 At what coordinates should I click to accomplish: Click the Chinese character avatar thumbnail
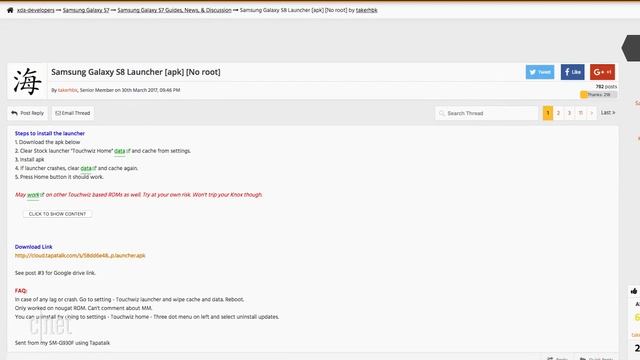[27, 81]
